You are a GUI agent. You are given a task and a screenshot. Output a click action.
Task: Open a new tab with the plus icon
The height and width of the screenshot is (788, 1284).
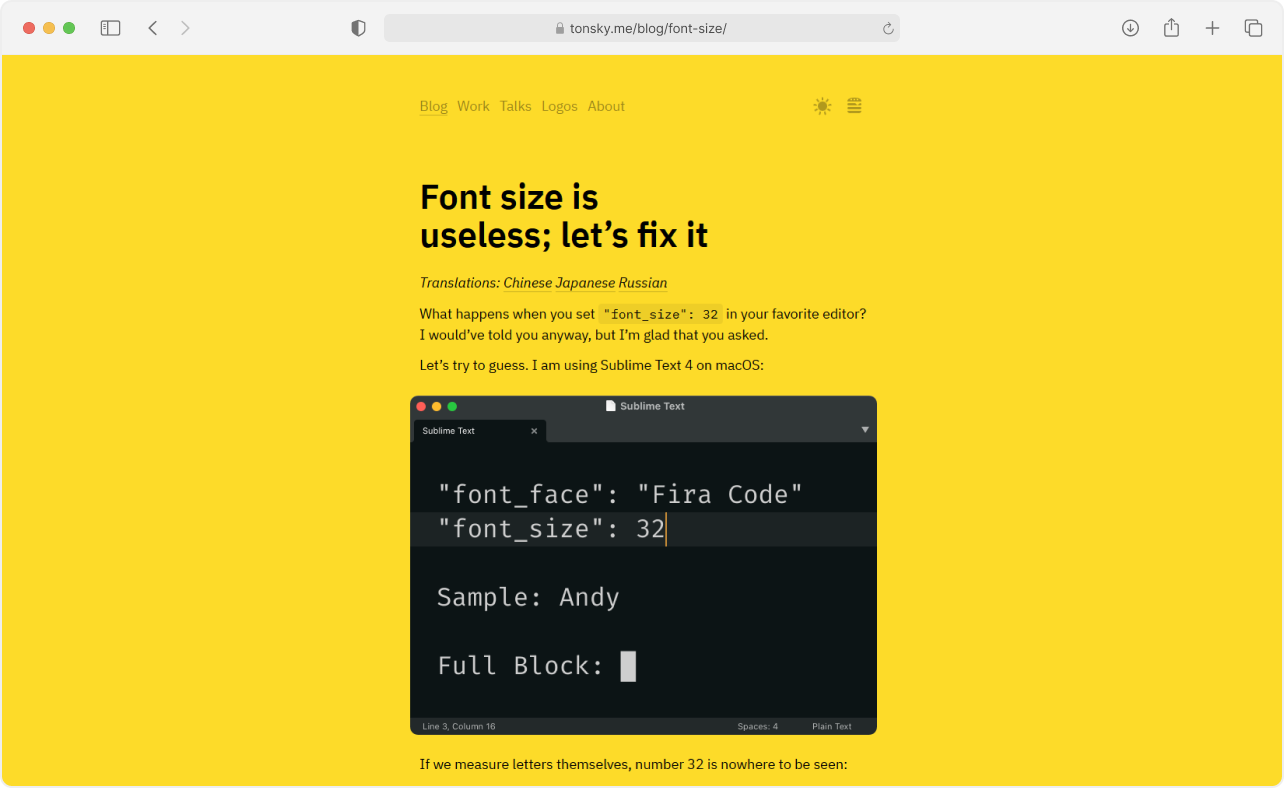tap(1212, 28)
